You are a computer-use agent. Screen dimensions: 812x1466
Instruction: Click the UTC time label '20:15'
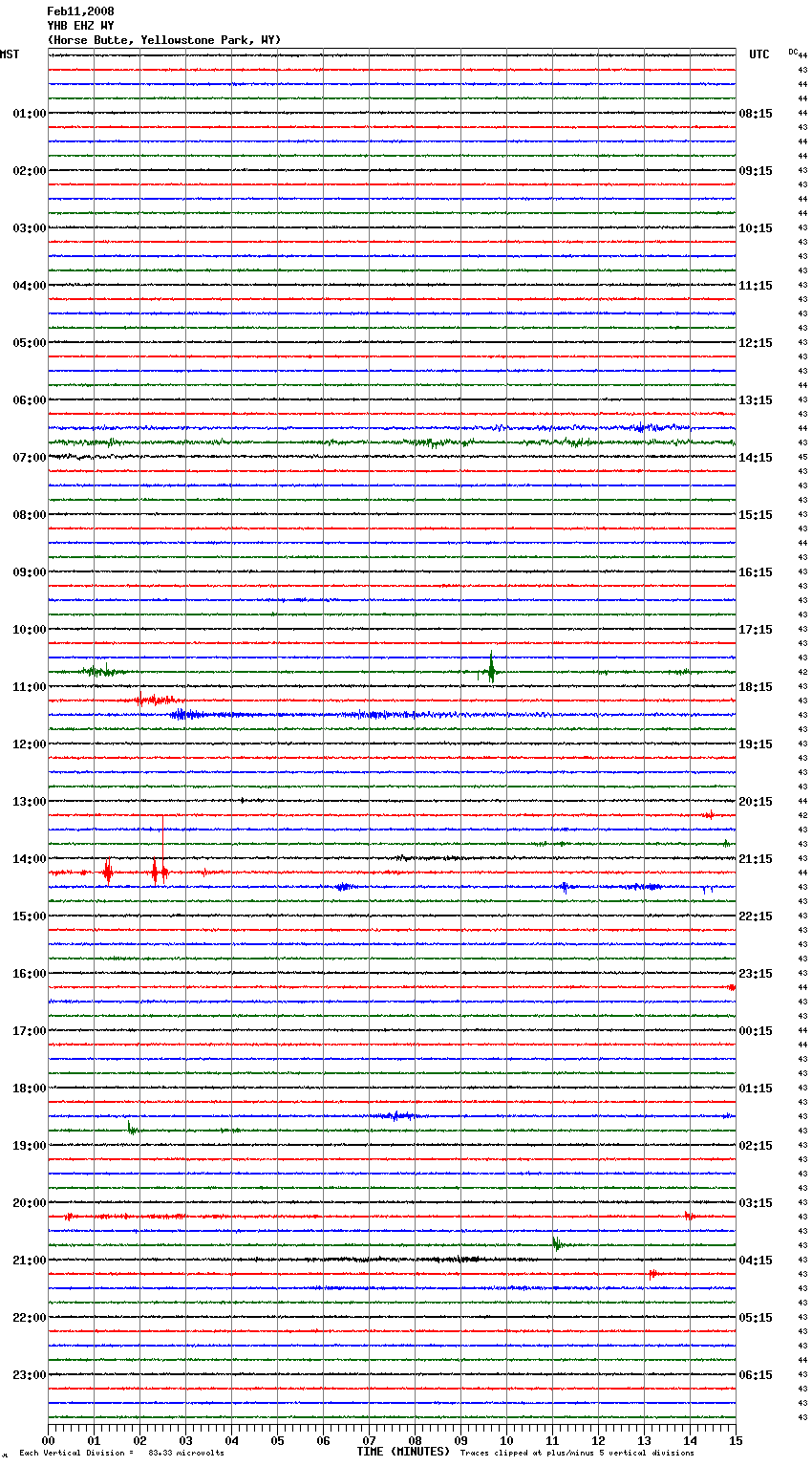[x=756, y=802]
